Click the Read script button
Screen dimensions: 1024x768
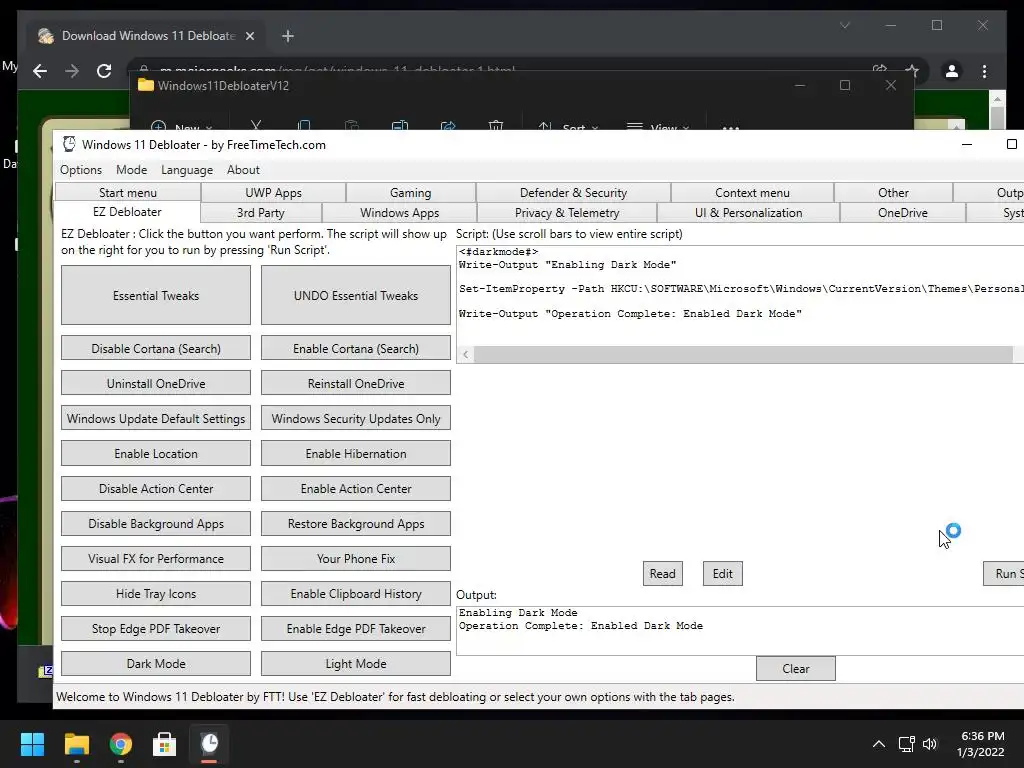pos(662,573)
